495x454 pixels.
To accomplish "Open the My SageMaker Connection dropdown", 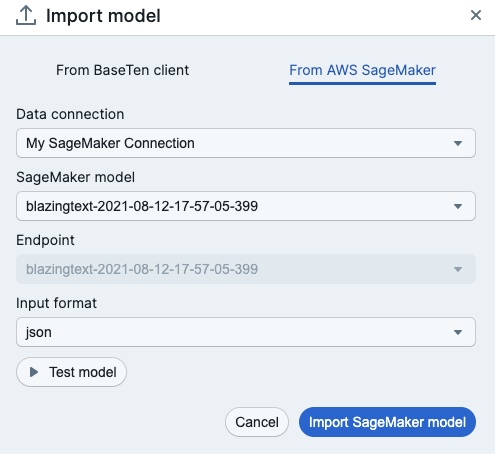I will click(246, 143).
